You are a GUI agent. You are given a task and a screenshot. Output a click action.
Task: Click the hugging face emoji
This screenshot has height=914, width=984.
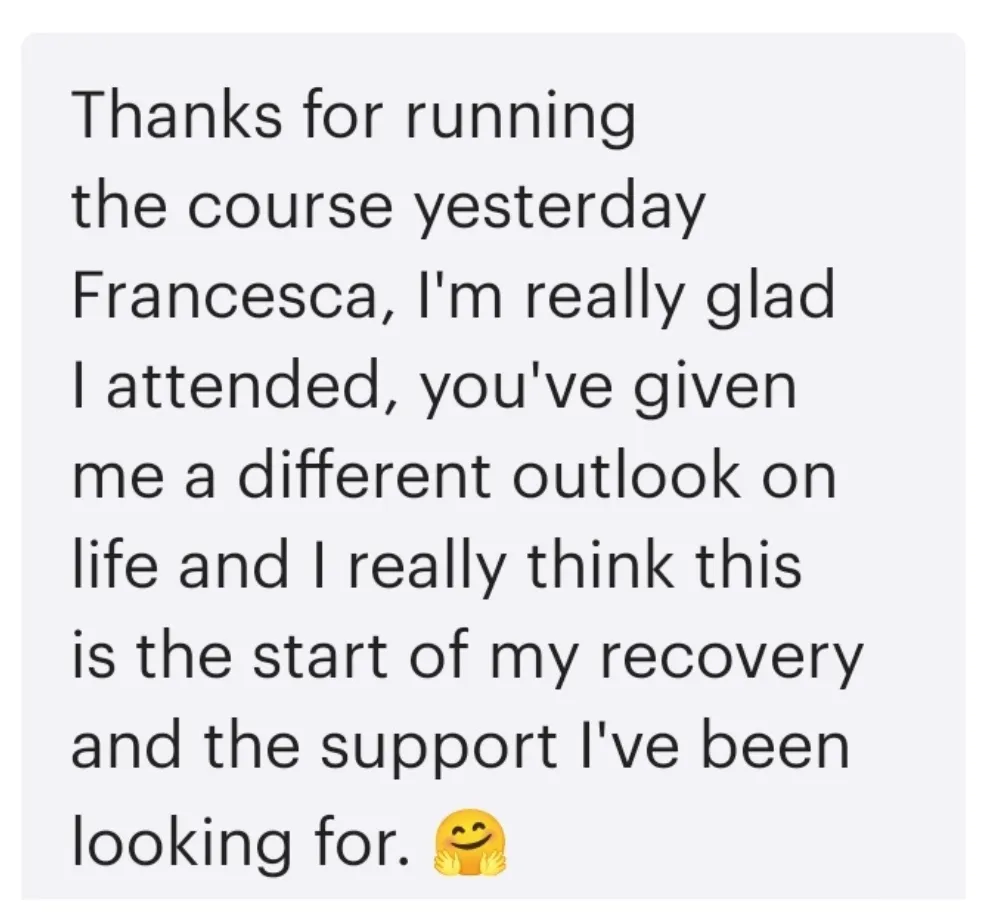470,843
